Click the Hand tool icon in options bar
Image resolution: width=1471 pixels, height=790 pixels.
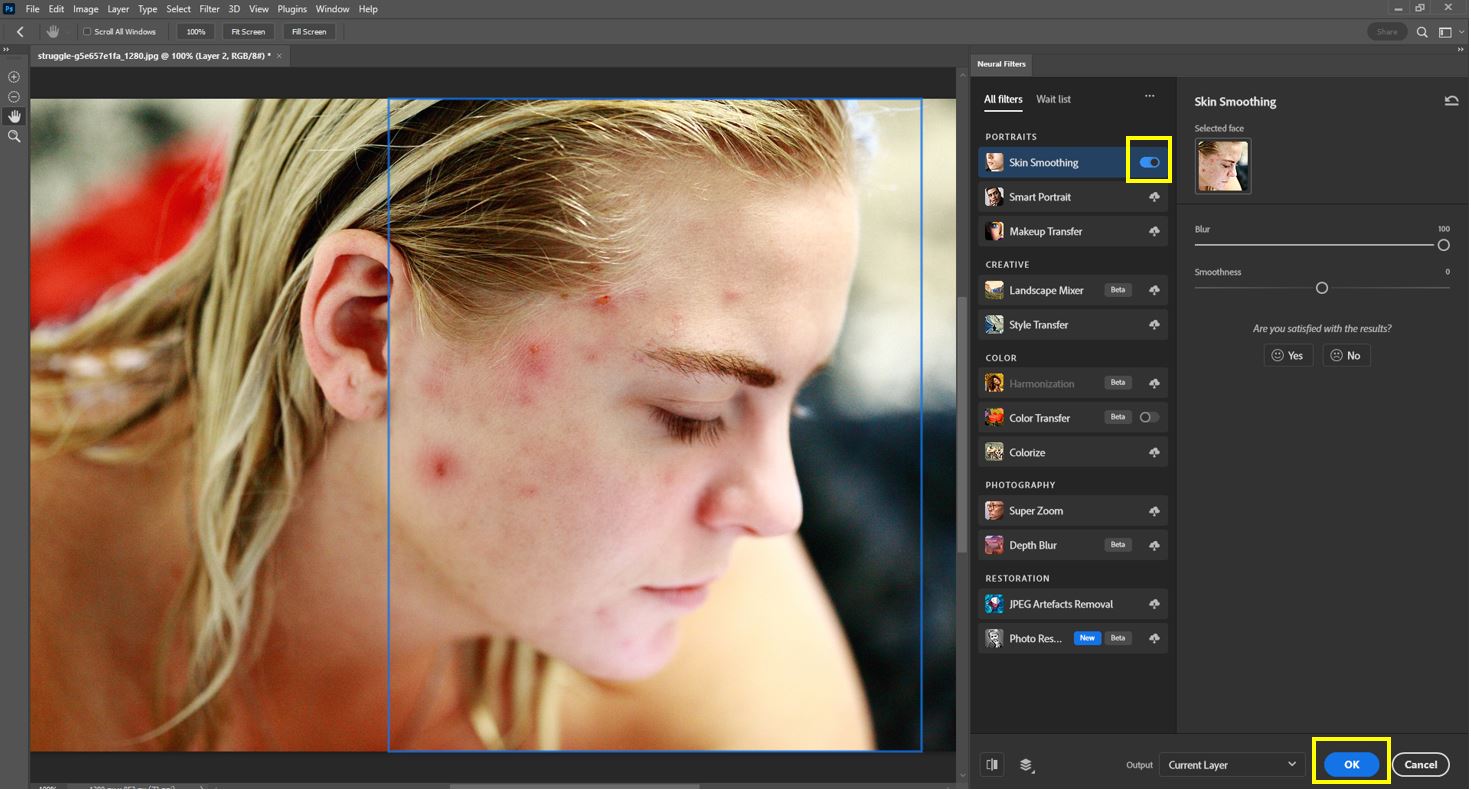(53, 32)
